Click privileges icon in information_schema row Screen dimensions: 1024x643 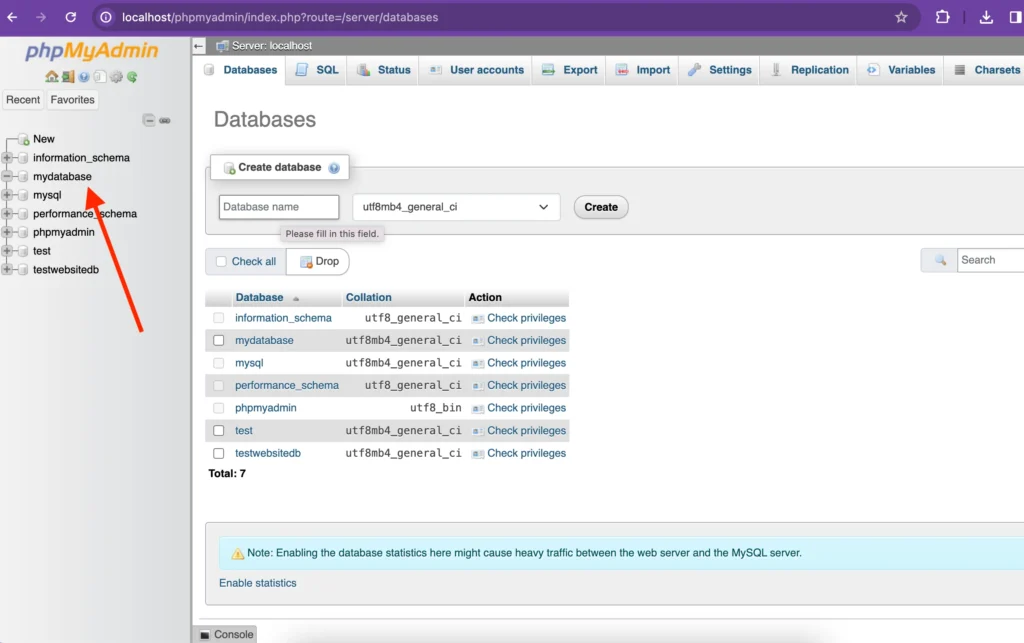pyautogui.click(x=477, y=319)
